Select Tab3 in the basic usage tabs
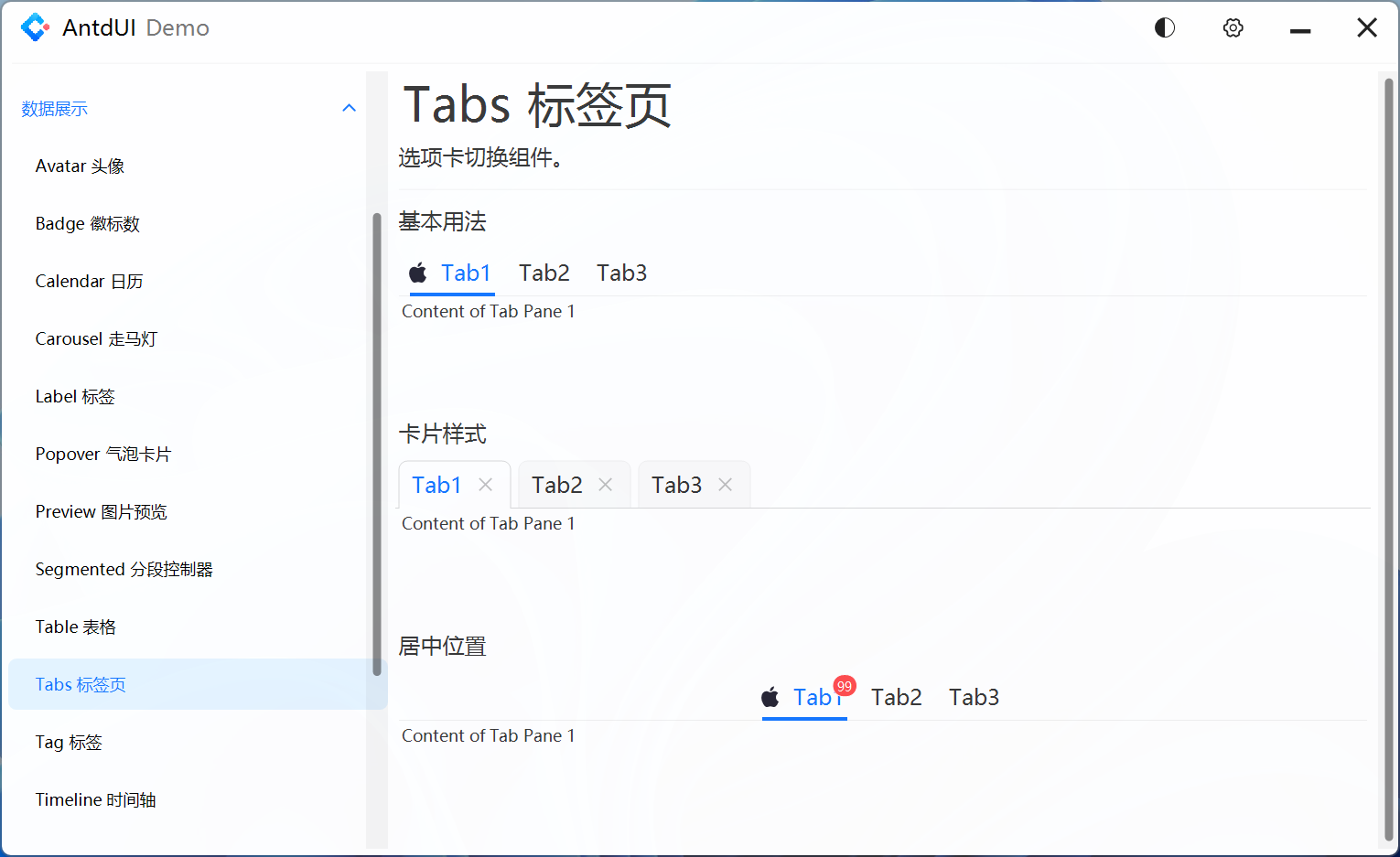The height and width of the screenshot is (857, 1400). click(621, 272)
